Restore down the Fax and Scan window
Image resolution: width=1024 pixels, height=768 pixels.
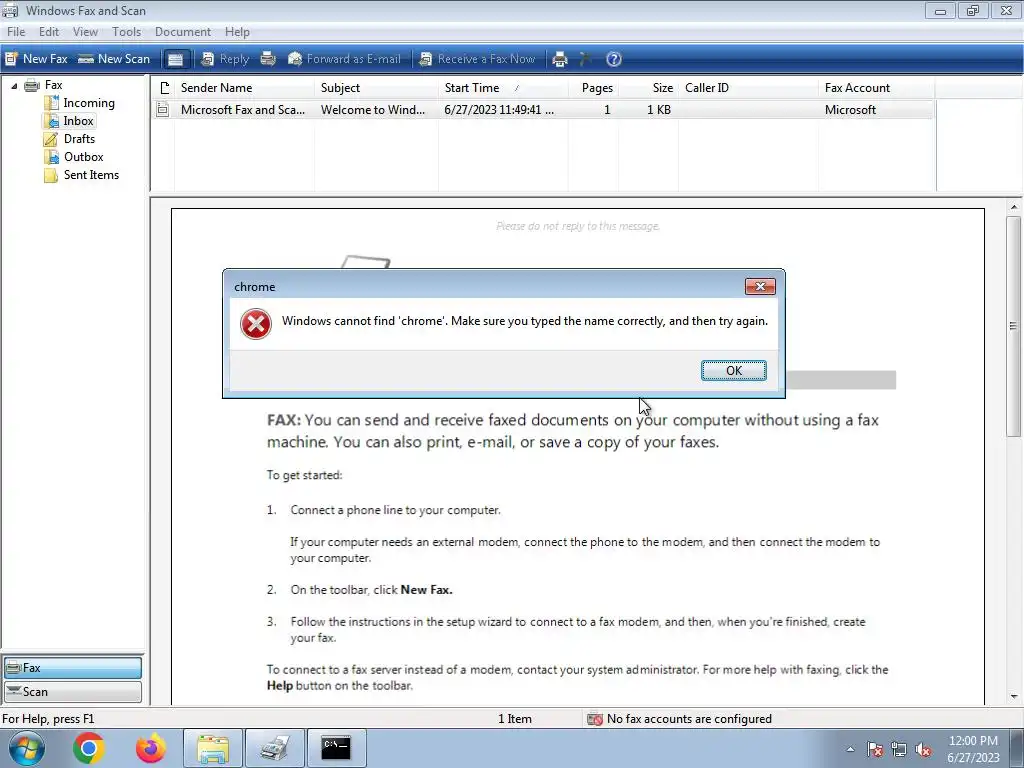[973, 10]
